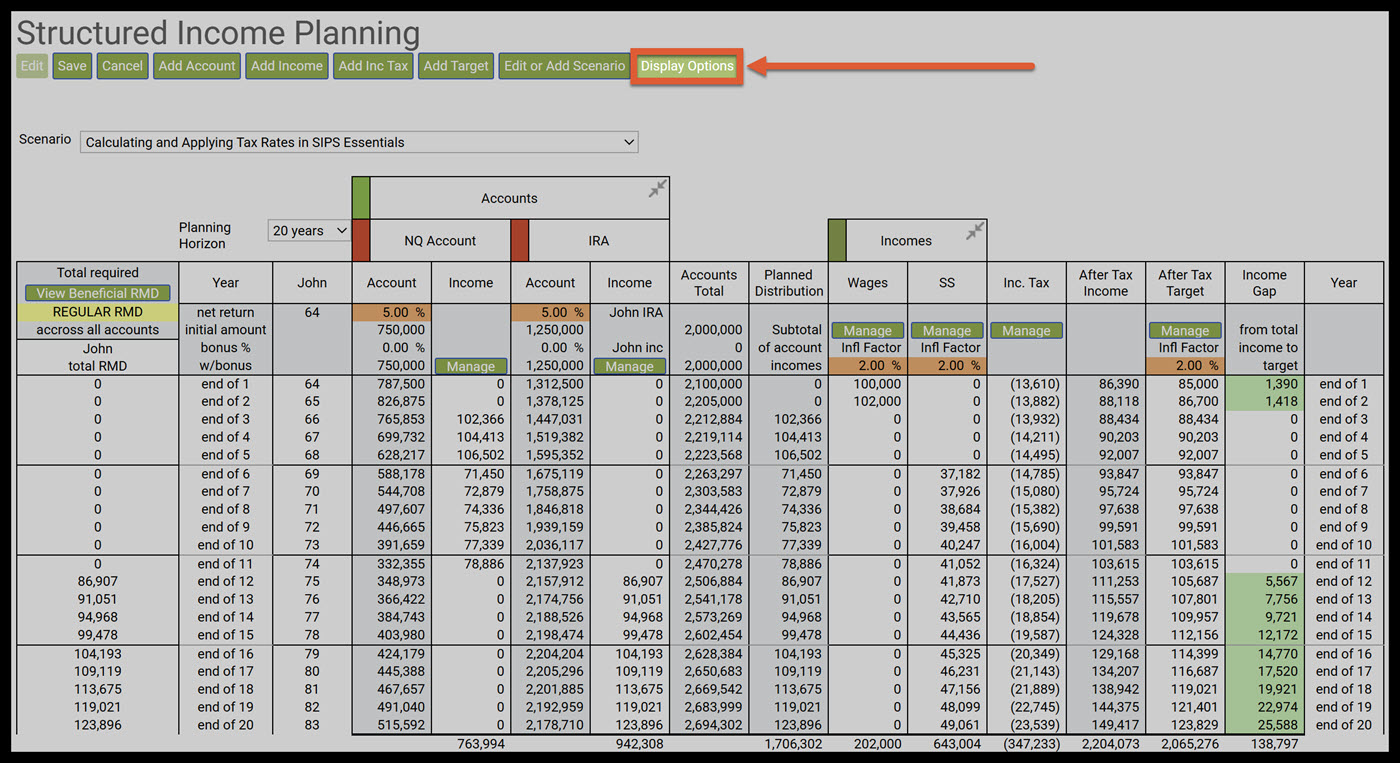Select the 1,390 income gap cell
The height and width of the screenshot is (763, 1400).
point(1265,384)
